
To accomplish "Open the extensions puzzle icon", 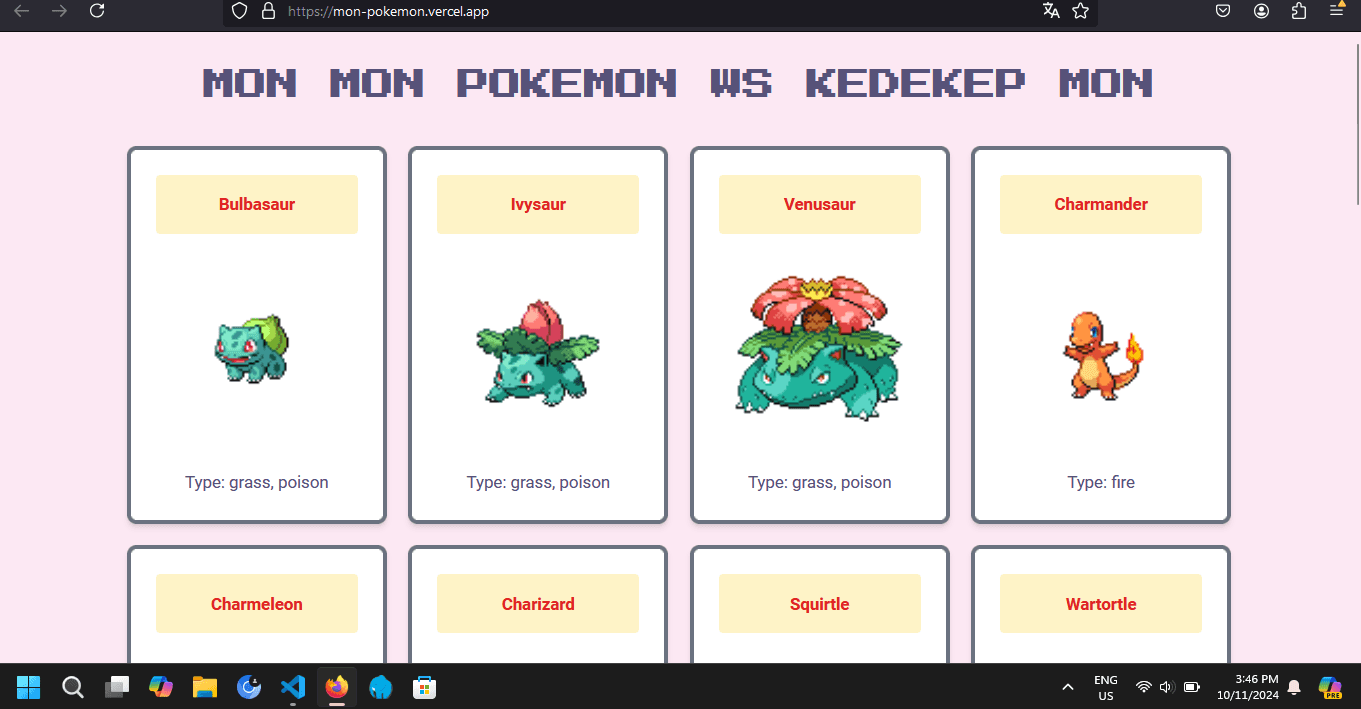I will (1299, 11).
